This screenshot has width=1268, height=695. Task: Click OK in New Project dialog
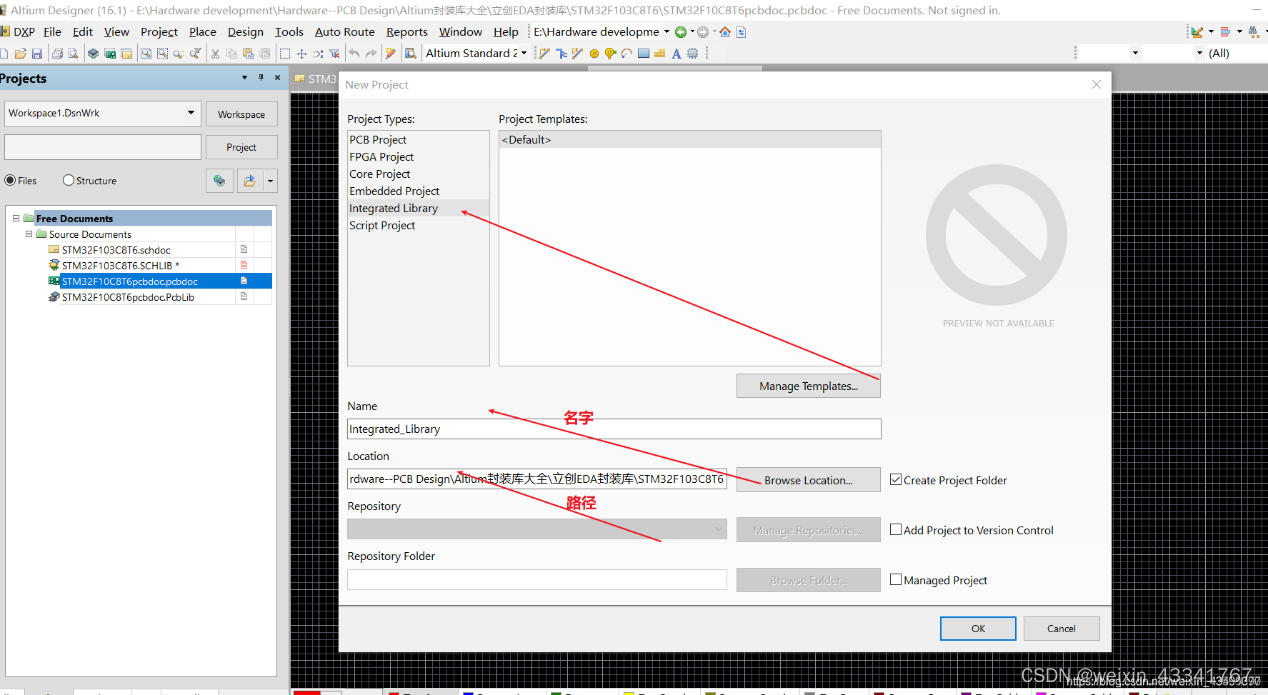click(978, 628)
